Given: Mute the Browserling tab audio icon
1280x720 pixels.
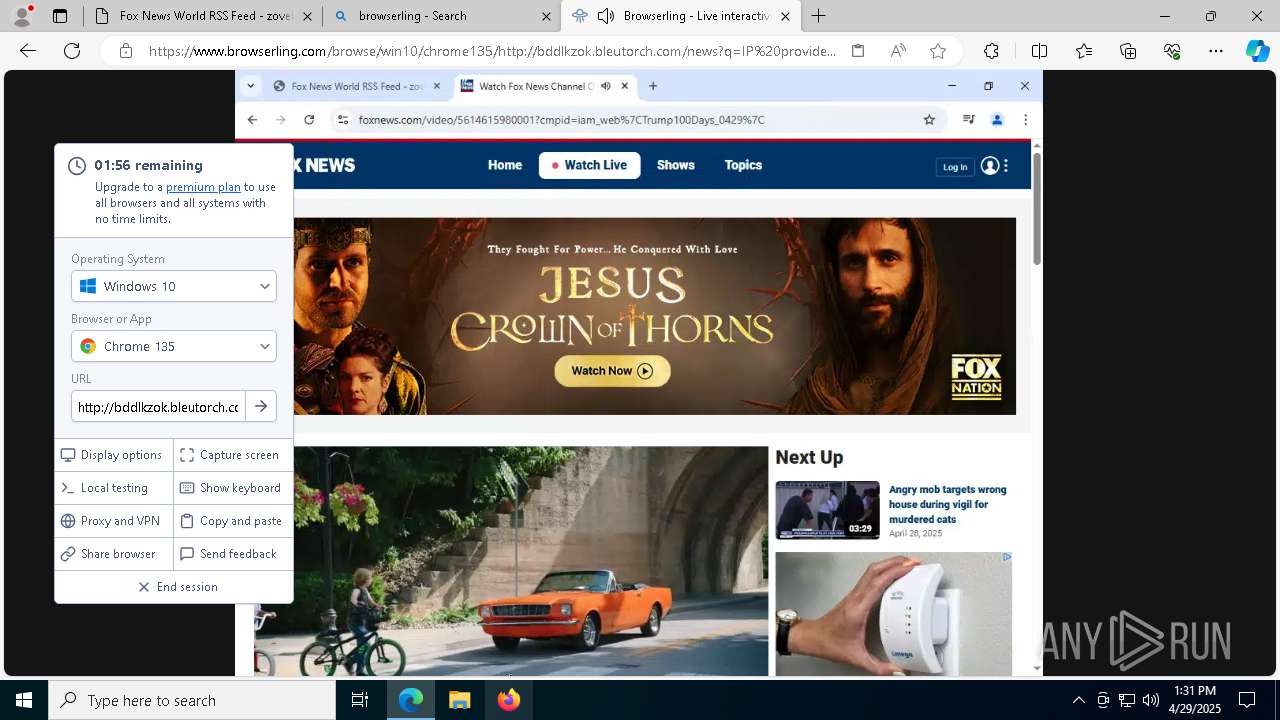Looking at the screenshot, I should tap(606, 16).
